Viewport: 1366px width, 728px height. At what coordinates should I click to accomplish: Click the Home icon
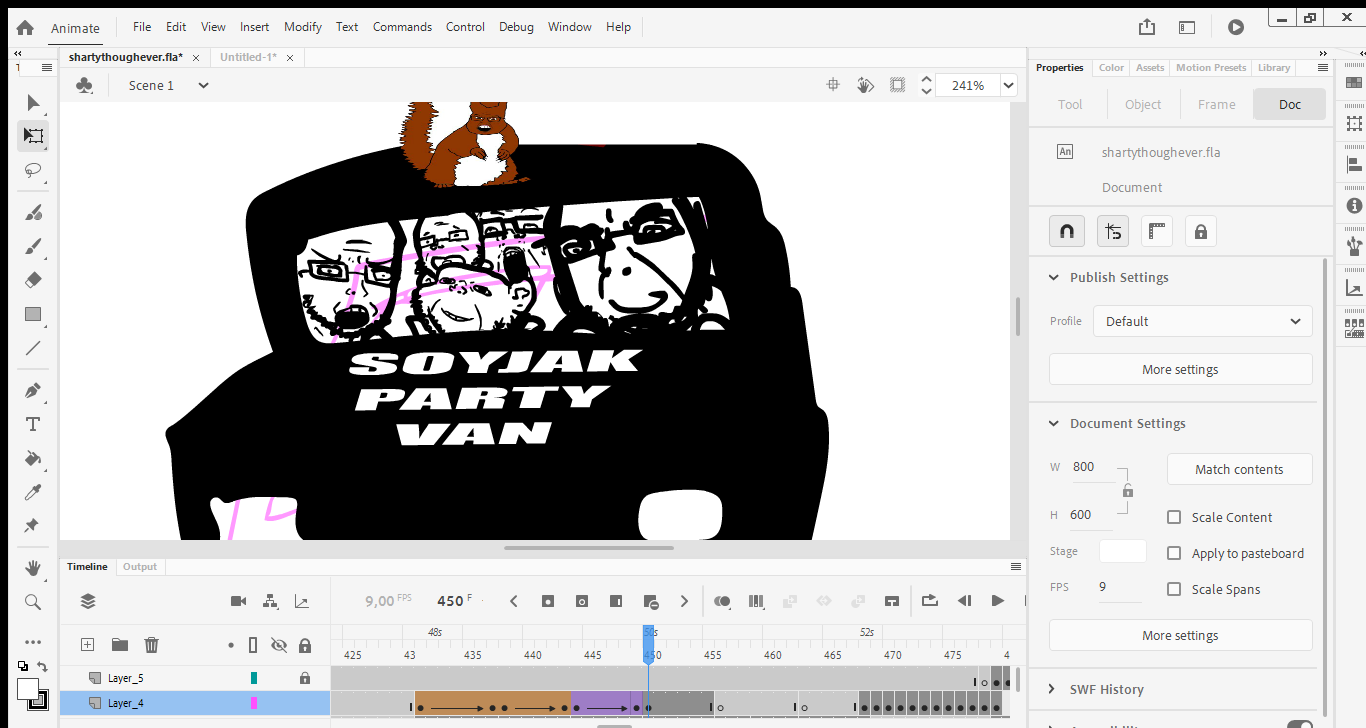click(25, 28)
